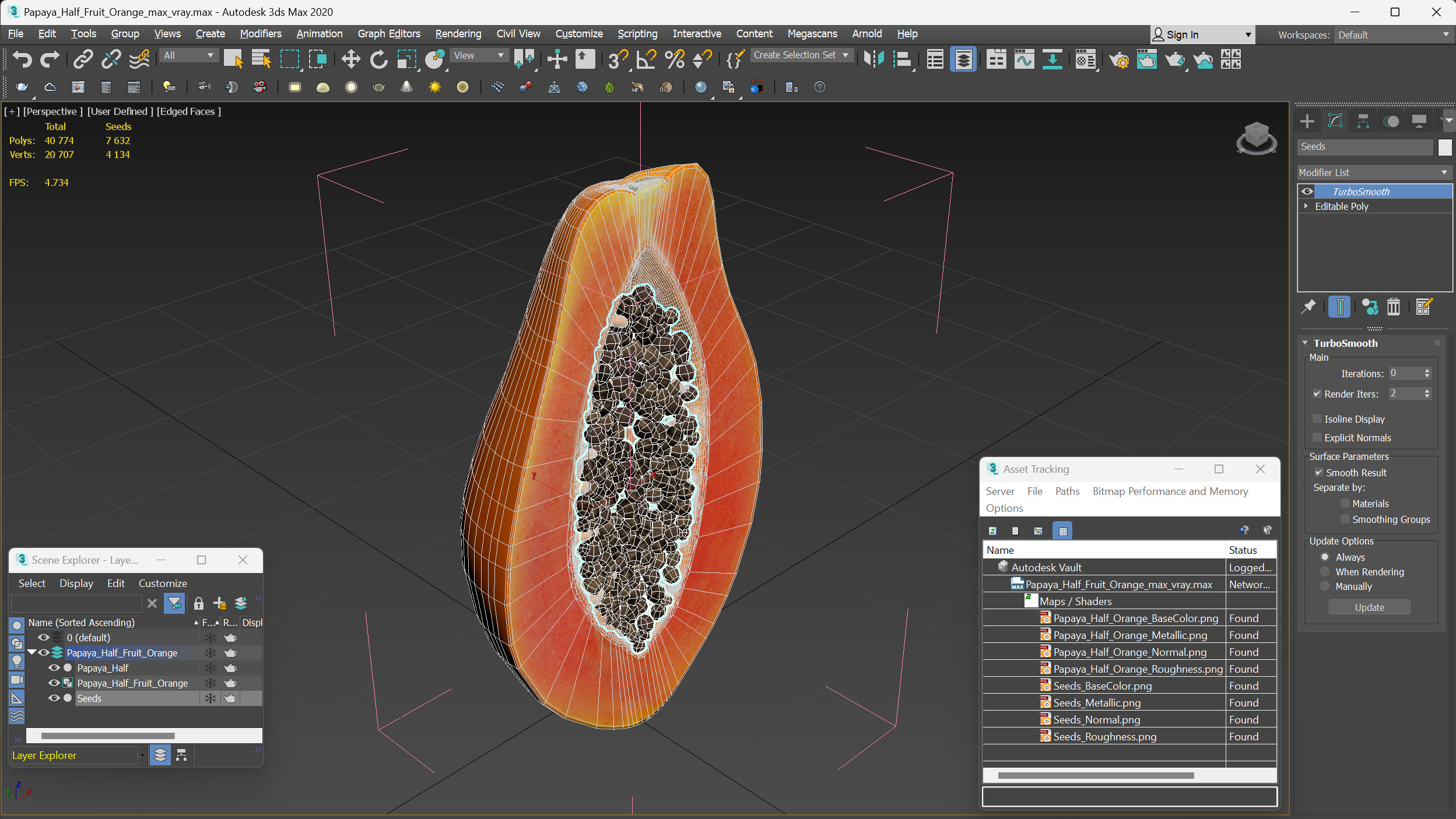
Task: Open the View coordinate system dropdown
Action: pyautogui.click(x=479, y=55)
